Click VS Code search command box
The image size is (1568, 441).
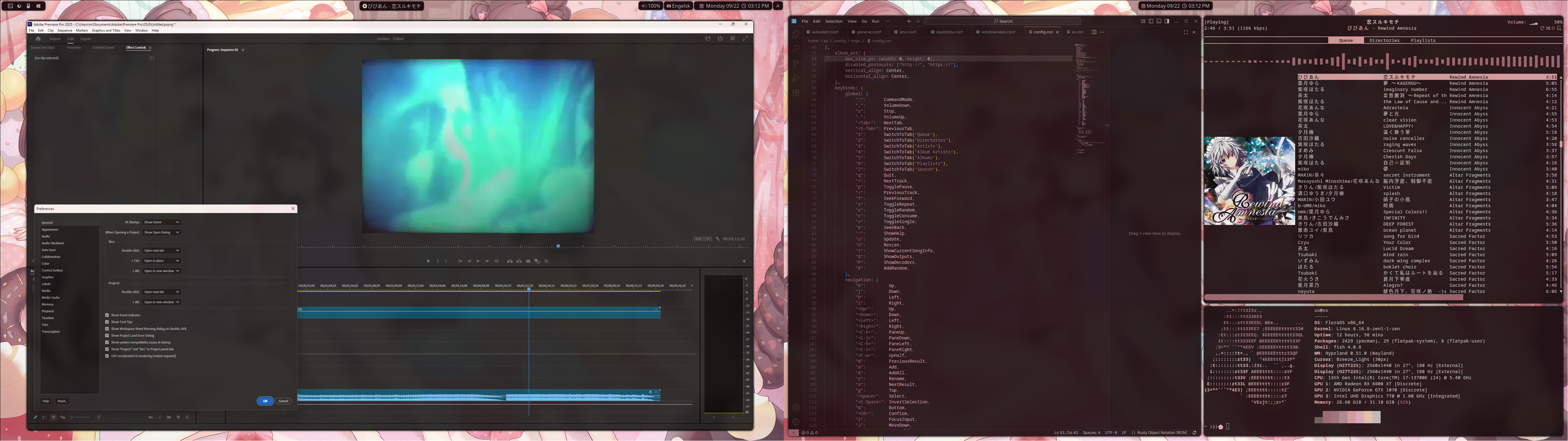(1002, 21)
